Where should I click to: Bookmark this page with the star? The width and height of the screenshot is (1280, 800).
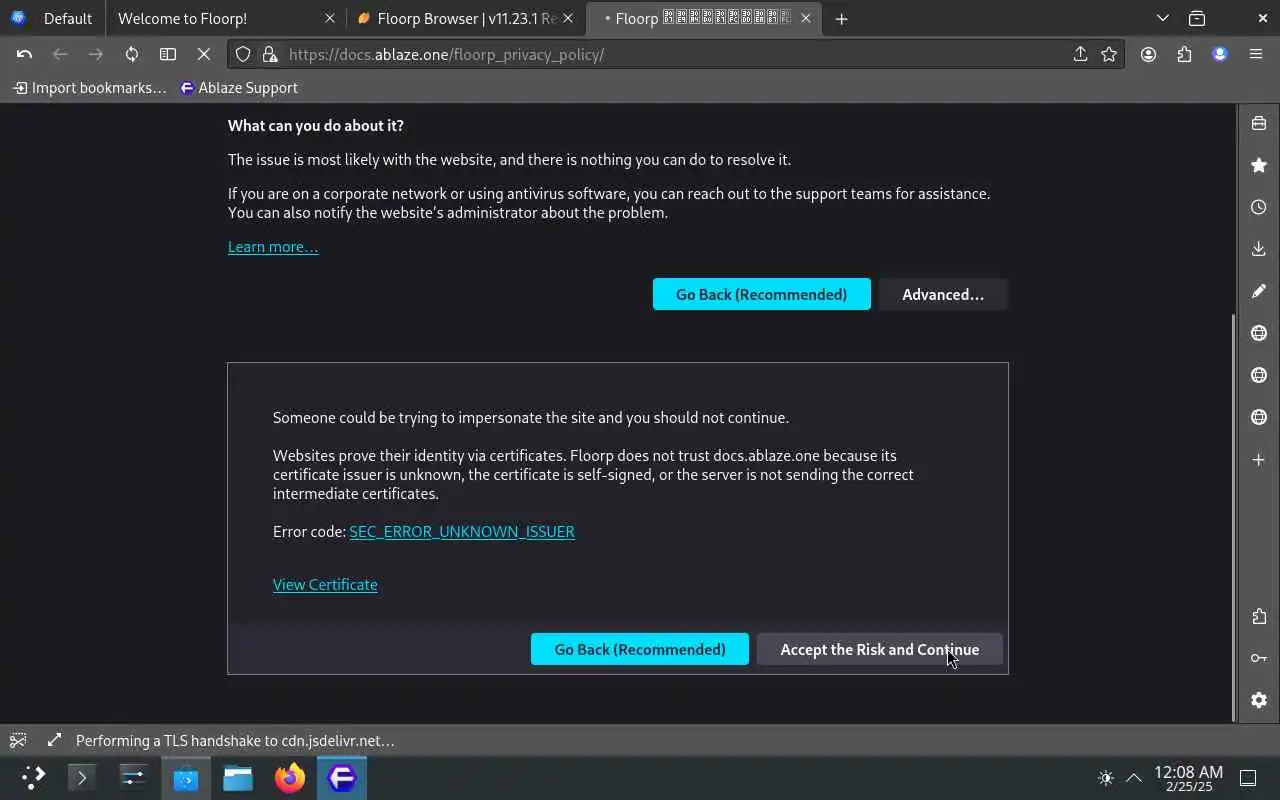(x=1109, y=54)
